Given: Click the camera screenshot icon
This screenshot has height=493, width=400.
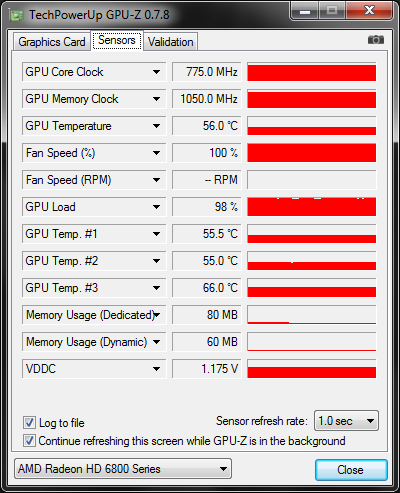Looking at the screenshot, I should (376, 40).
